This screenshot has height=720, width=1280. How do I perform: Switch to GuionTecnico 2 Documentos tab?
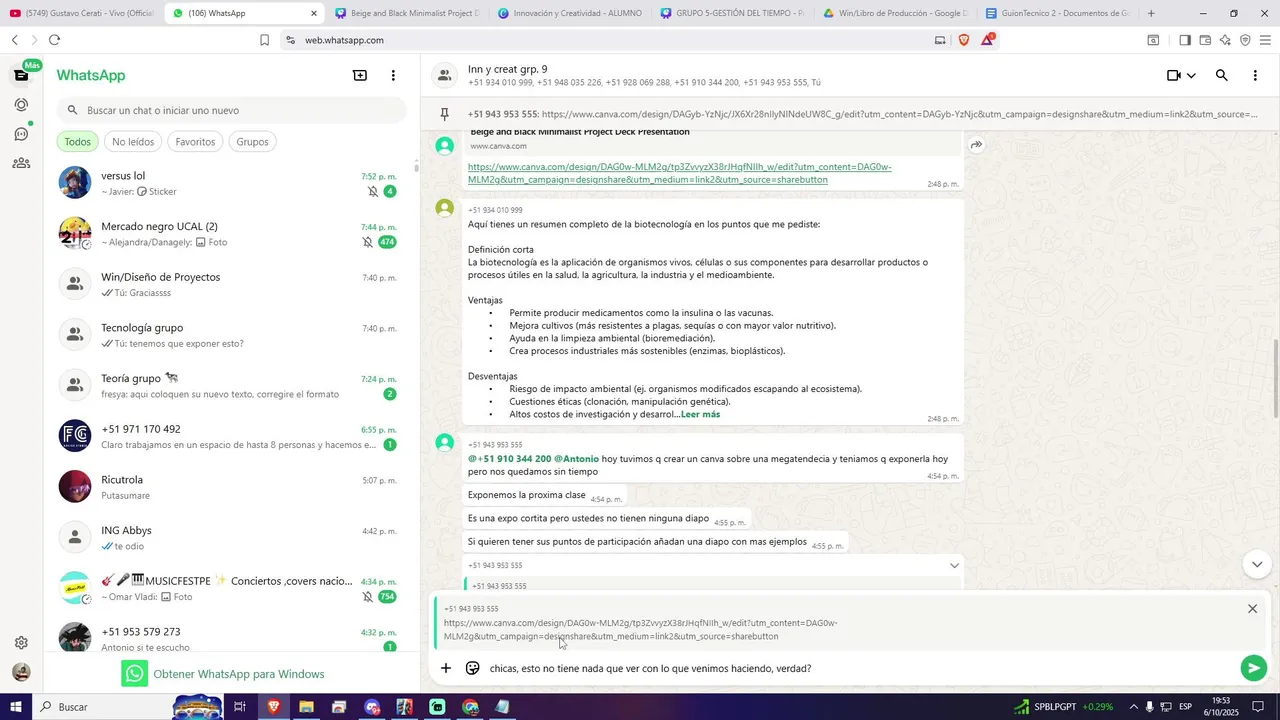click(1057, 13)
